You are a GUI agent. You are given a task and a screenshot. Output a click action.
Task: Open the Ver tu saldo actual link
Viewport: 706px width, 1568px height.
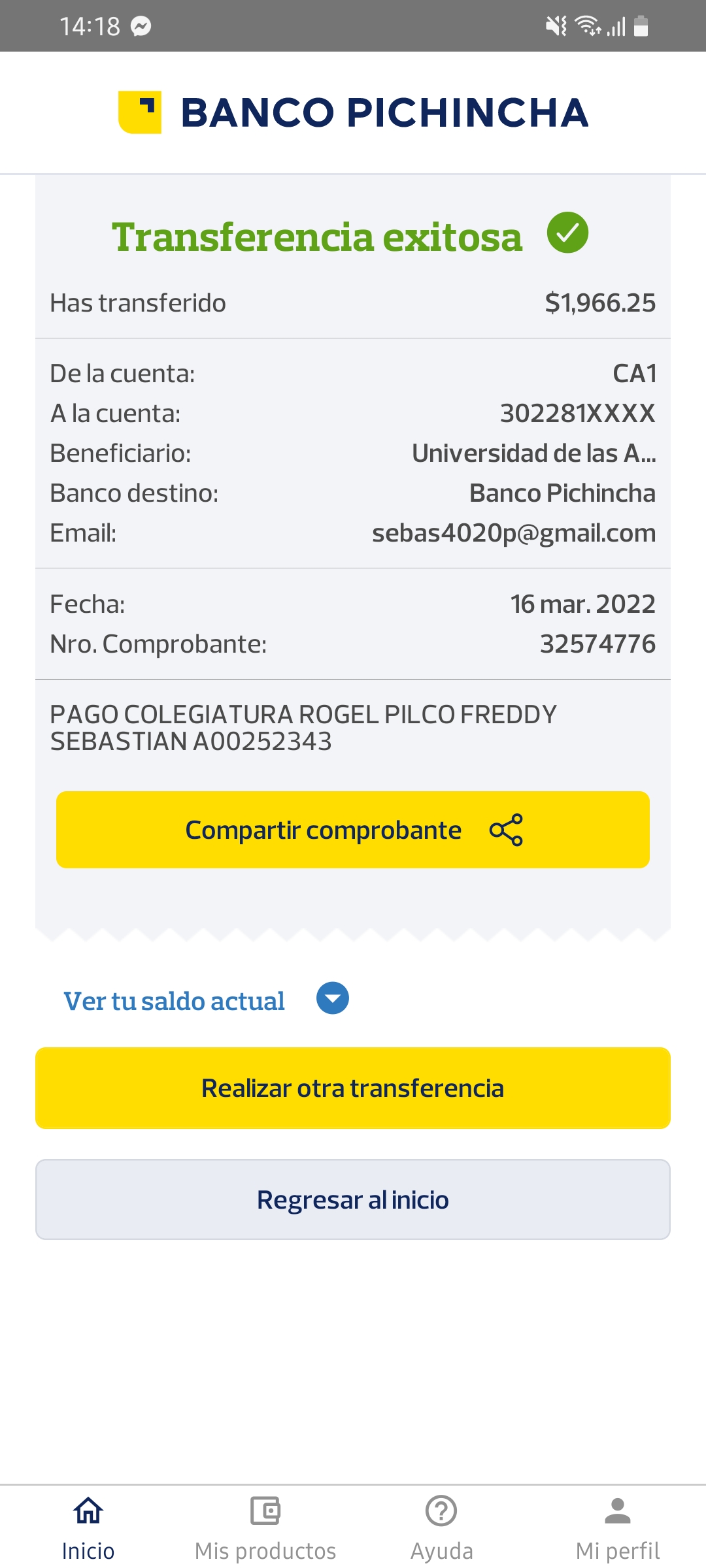click(174, 1001)
